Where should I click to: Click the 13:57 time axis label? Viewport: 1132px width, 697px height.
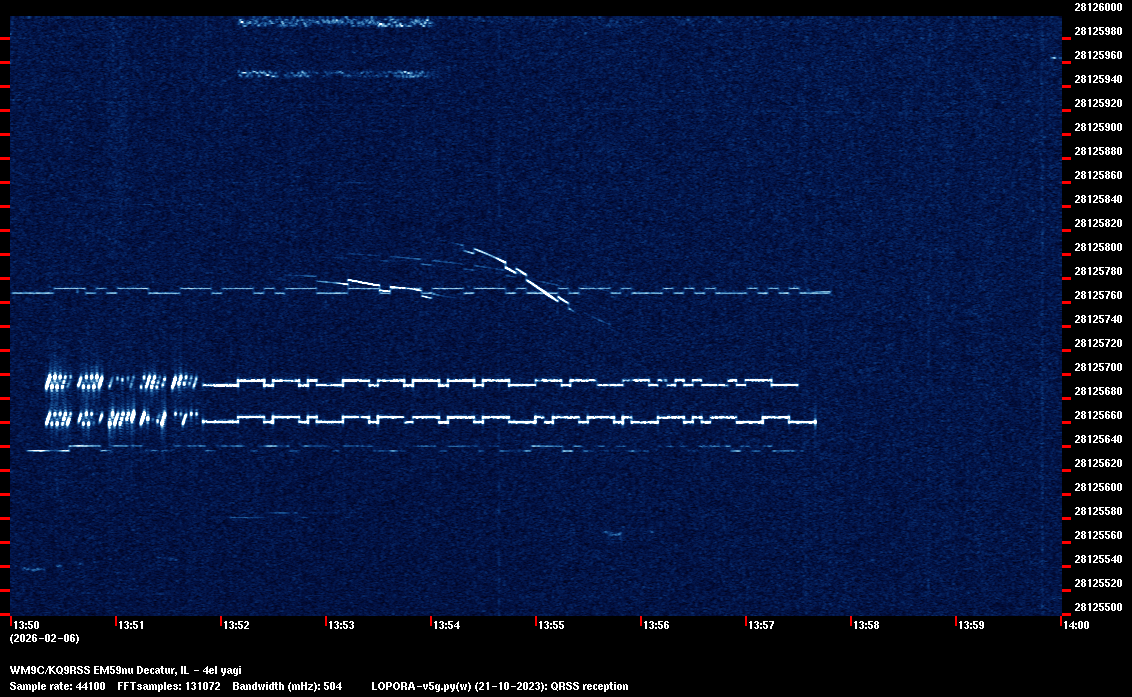point(761,625)
